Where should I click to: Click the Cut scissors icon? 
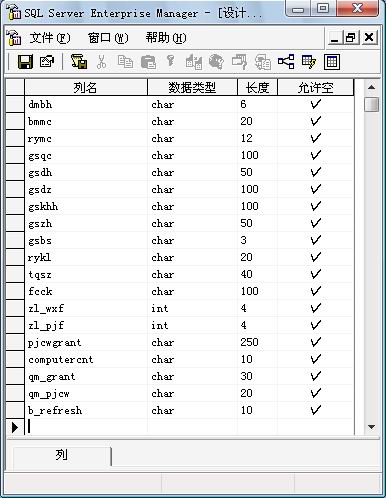(102, 62)
